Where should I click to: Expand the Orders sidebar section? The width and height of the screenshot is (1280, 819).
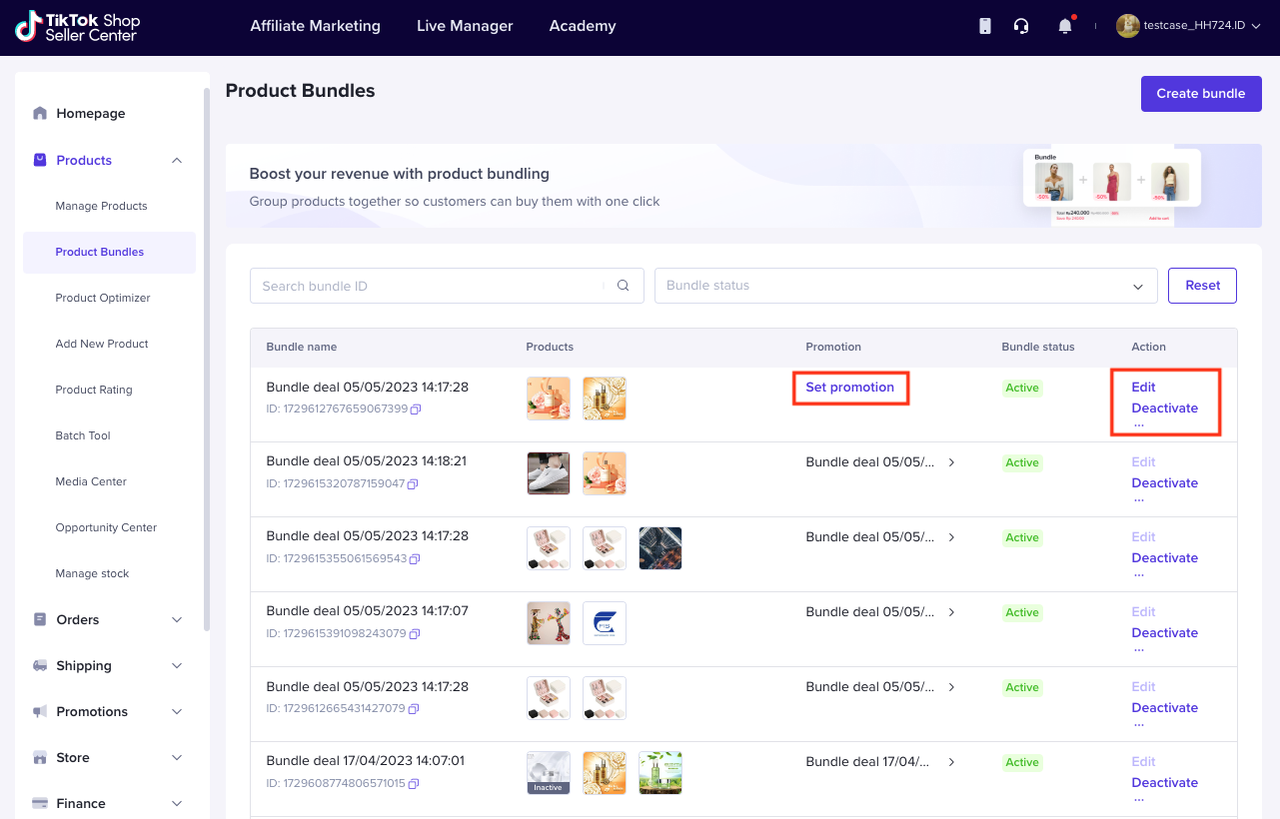pyautogui.click(x=176, y=620)
